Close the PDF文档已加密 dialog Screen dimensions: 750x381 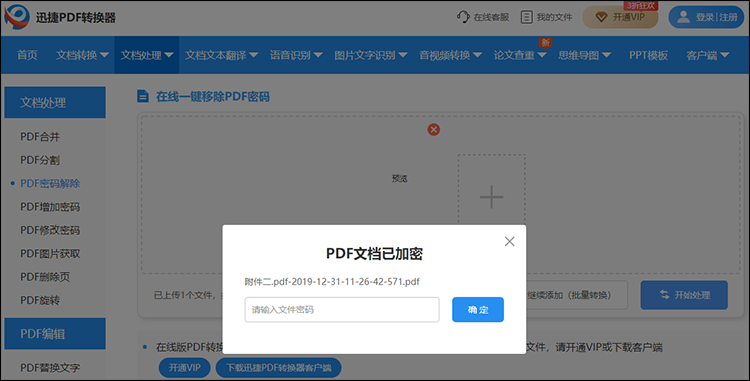(509, 241)
